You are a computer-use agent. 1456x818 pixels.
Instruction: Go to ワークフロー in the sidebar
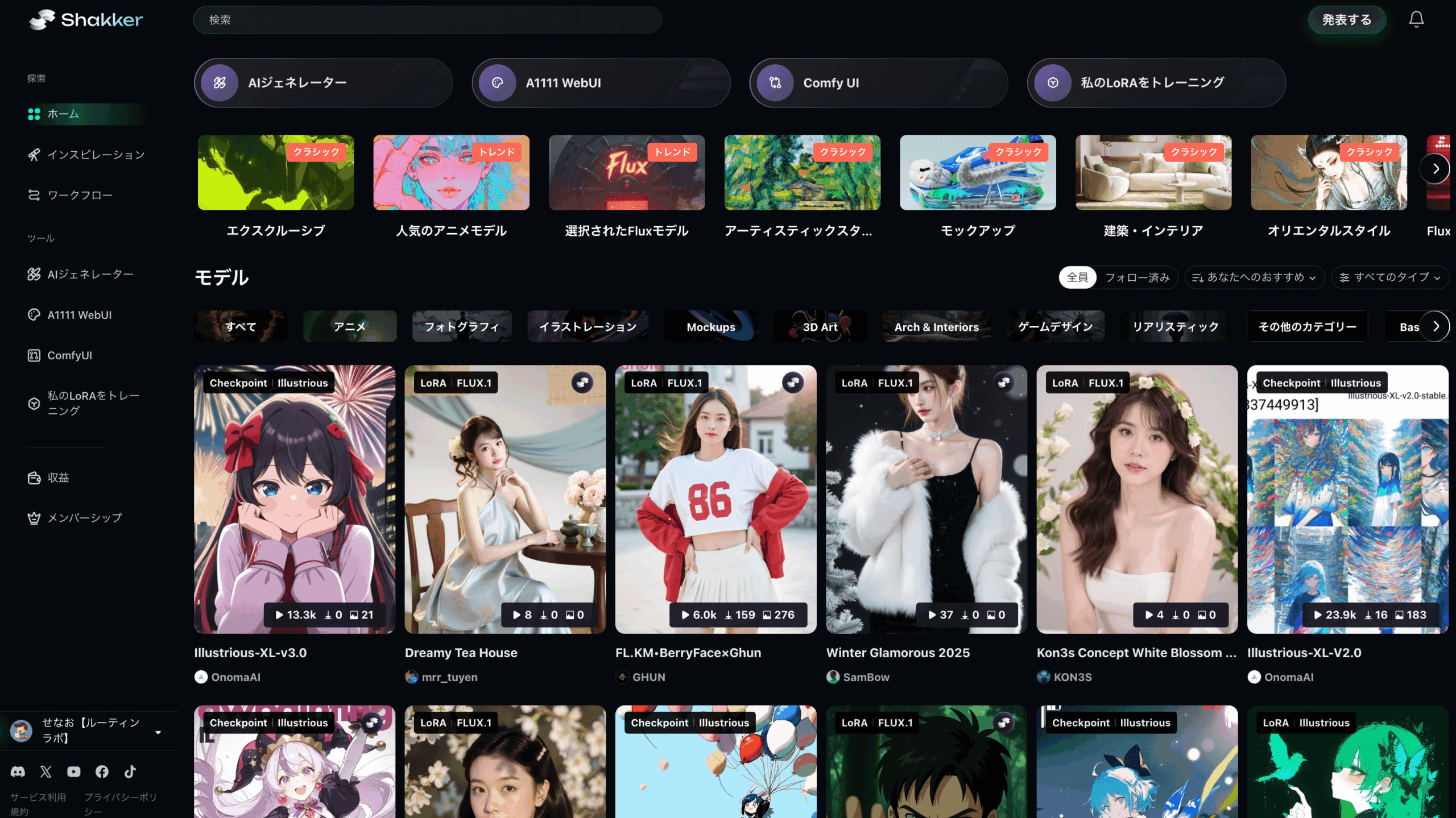(x=80, y=195)
